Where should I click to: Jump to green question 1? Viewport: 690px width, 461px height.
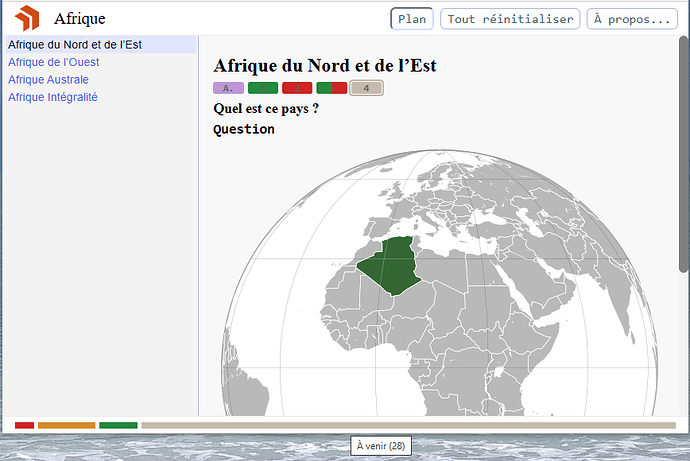pos(263,88)
